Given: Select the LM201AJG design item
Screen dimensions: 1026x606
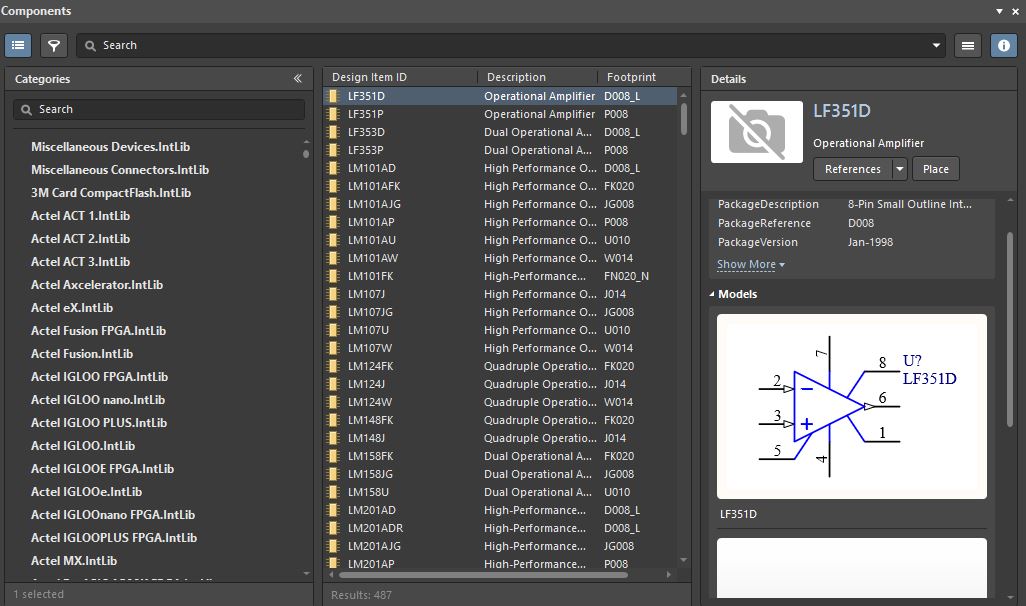Looking at the screenshot, I should coord(374,546).
